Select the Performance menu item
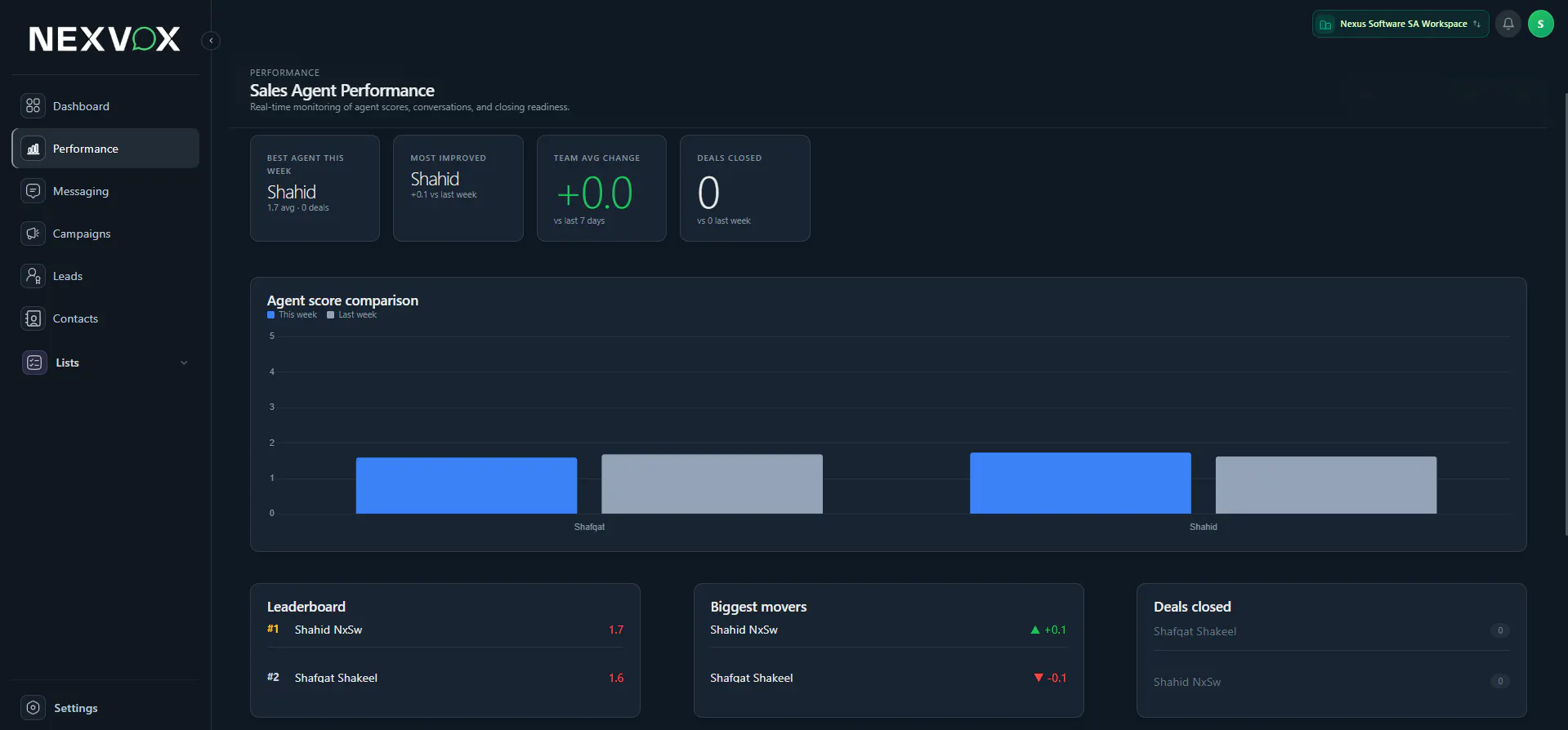This screenshot has height=730, width=1568. click(x=105, y=149)
